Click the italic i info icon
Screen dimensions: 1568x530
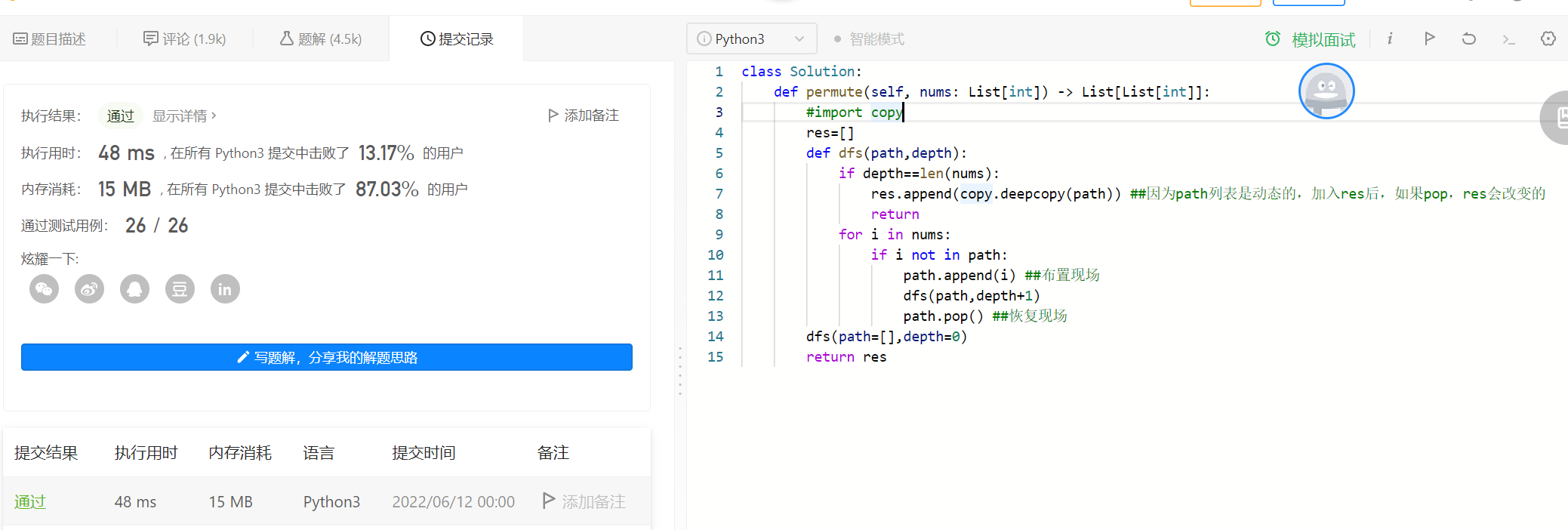(1390, 39)
